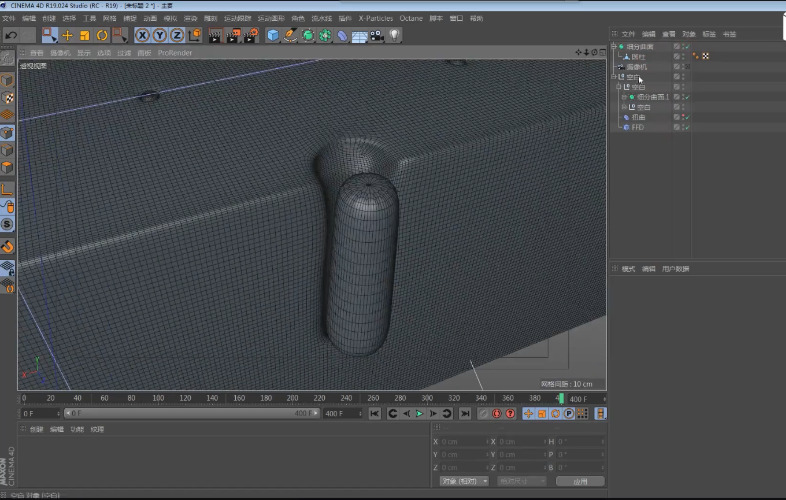Select the Rotate tool
Screen dimensions: 786x500
(101, 35)
